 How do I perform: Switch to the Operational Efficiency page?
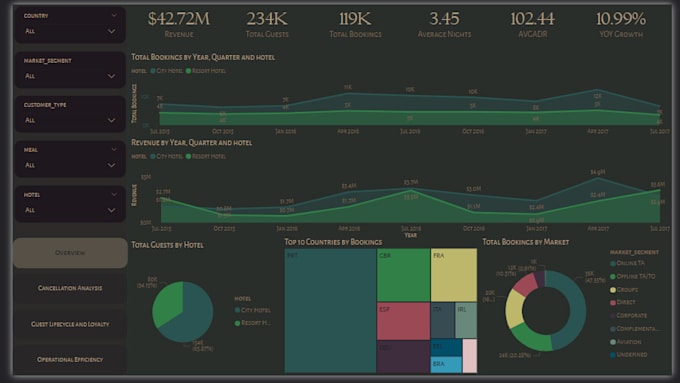coord(70,360)
